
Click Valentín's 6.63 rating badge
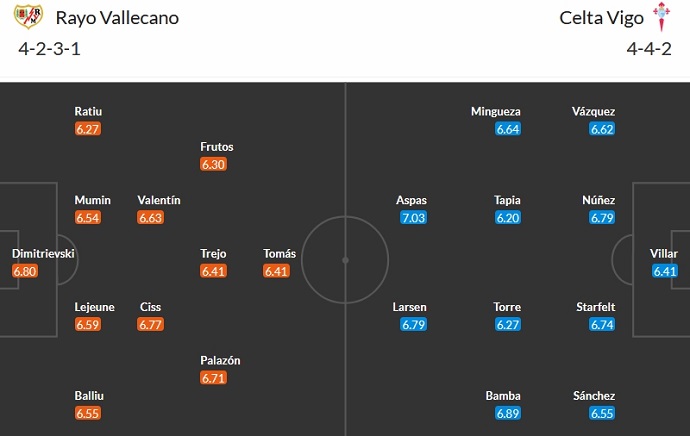[151, 217]
